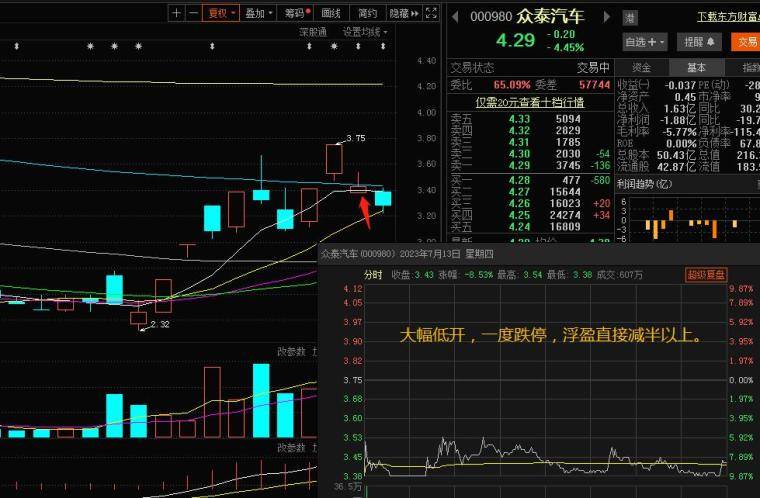Click the 总收入 1.63亿 value
This screenshot has height=498, width=760.
pyautogui.click(x=679, y=109)
